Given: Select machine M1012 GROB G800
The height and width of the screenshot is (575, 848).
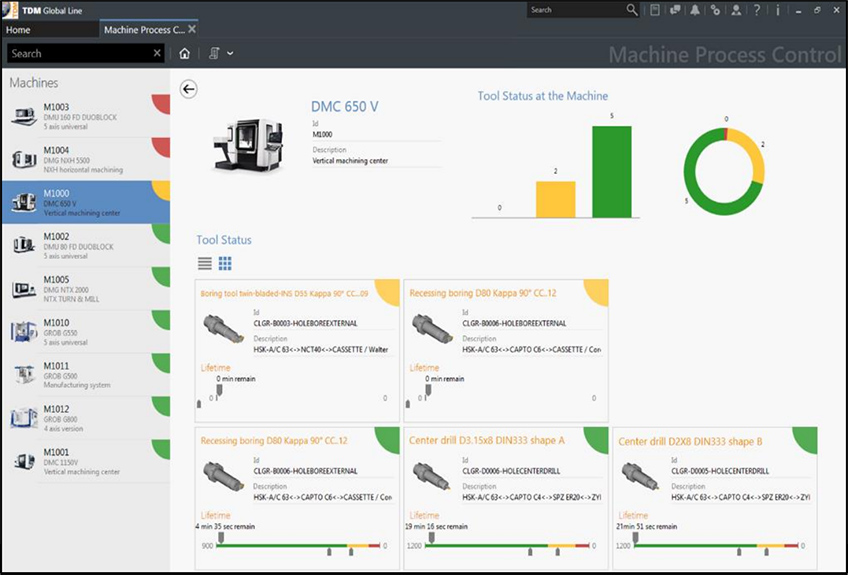Looking at the screenshot, I should pos(86,418).
